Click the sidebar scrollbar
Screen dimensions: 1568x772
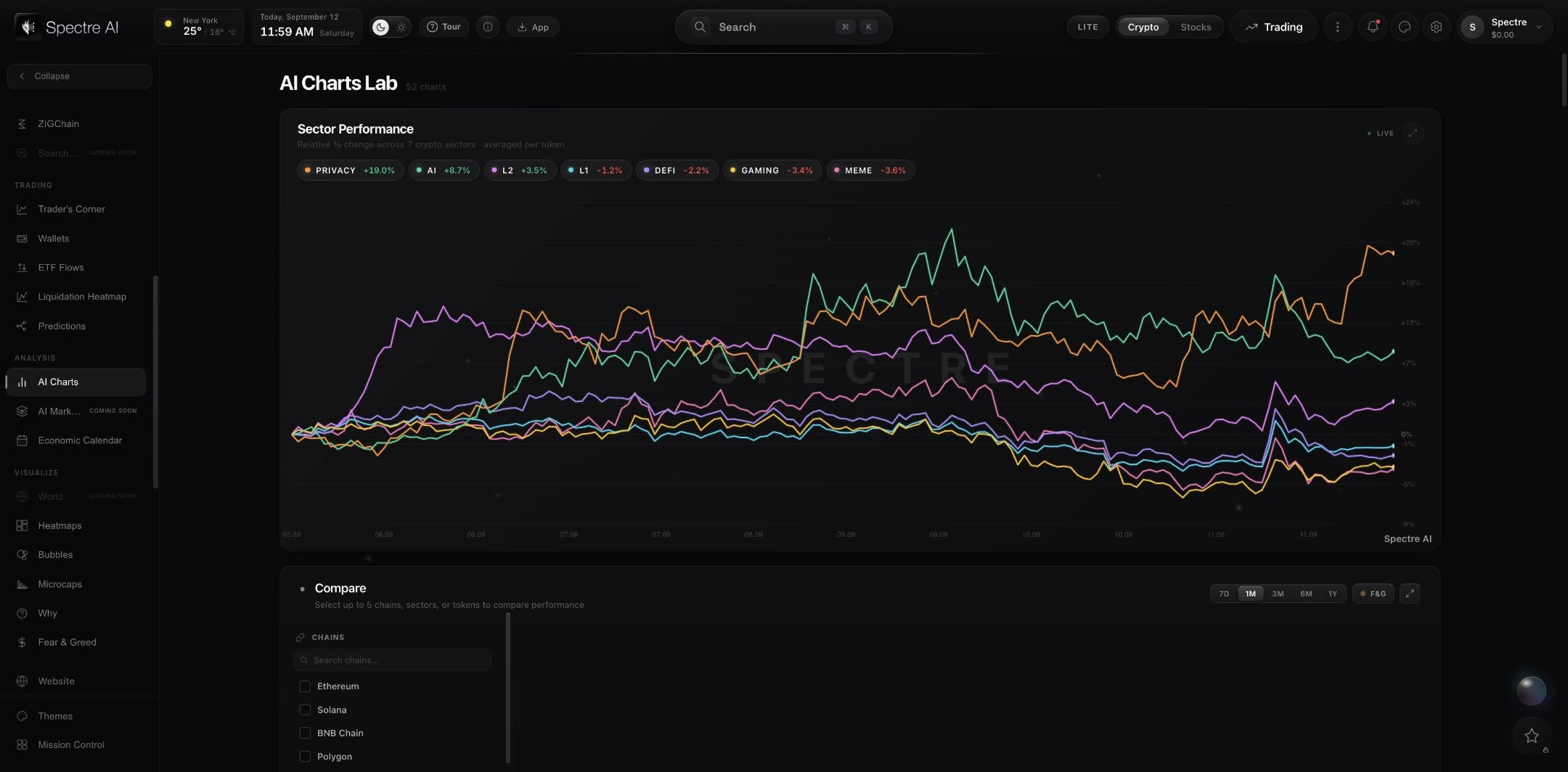point(155,382)
